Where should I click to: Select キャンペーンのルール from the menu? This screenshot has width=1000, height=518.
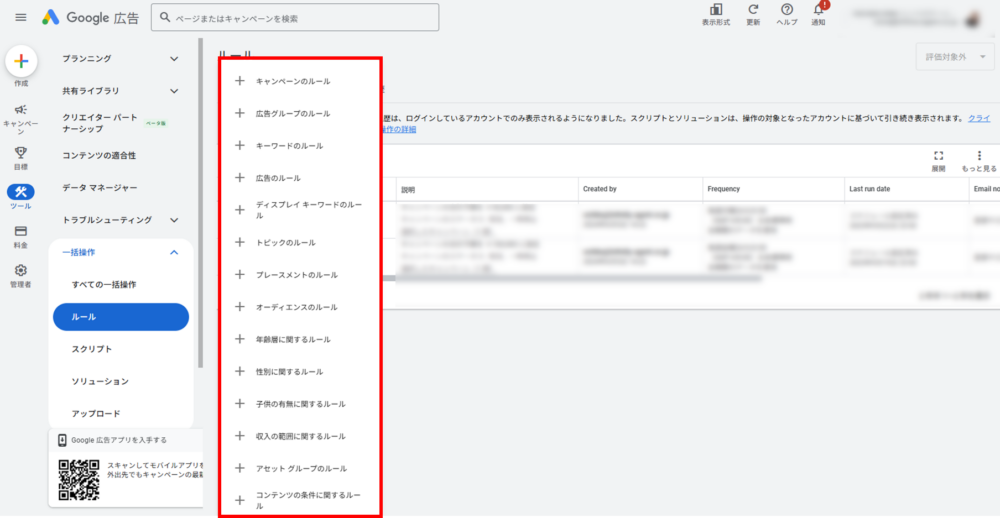pos(293,81)
